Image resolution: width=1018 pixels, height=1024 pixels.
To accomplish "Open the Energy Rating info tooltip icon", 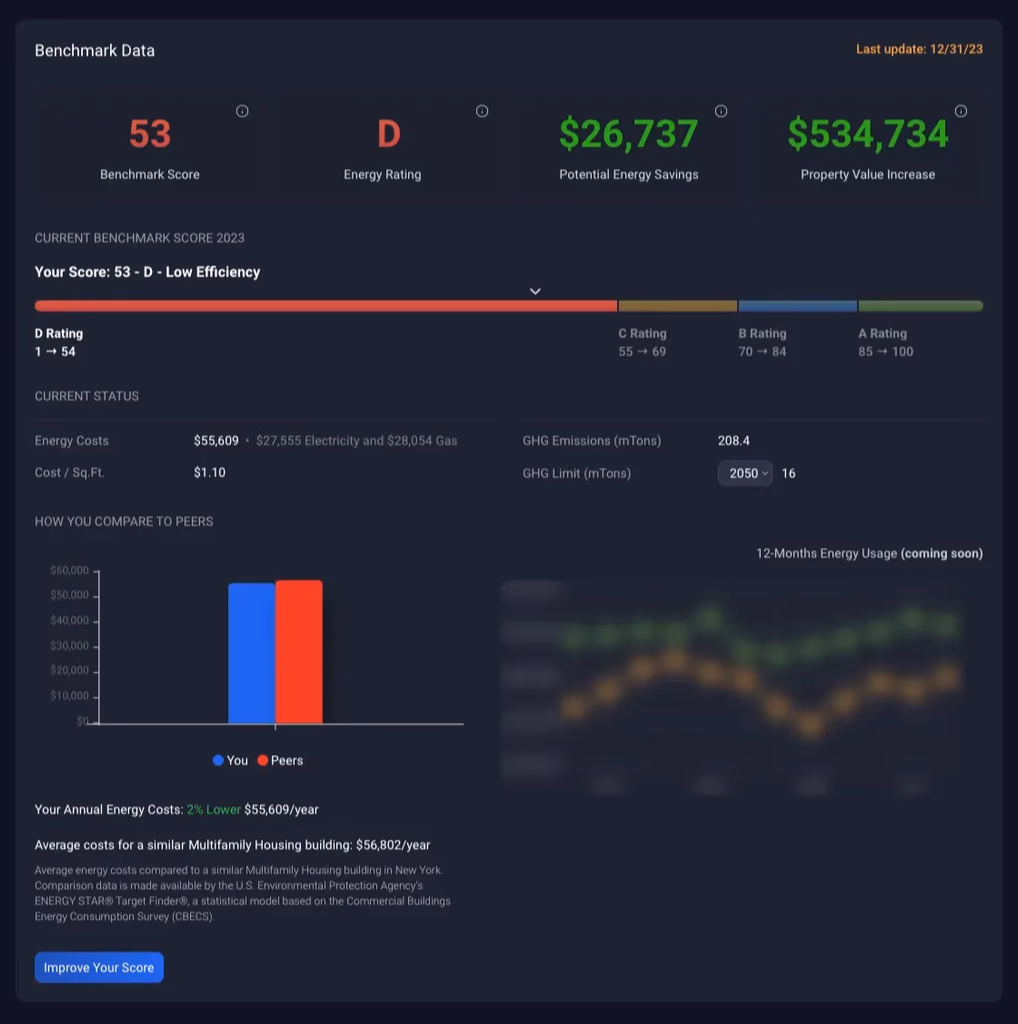I will 482,111.
